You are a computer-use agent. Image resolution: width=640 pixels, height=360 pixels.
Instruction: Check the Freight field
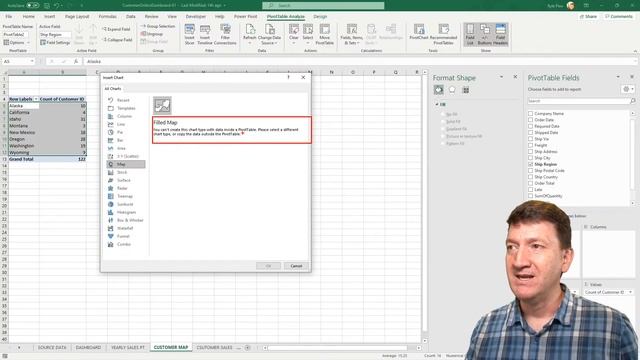point(531,145)
